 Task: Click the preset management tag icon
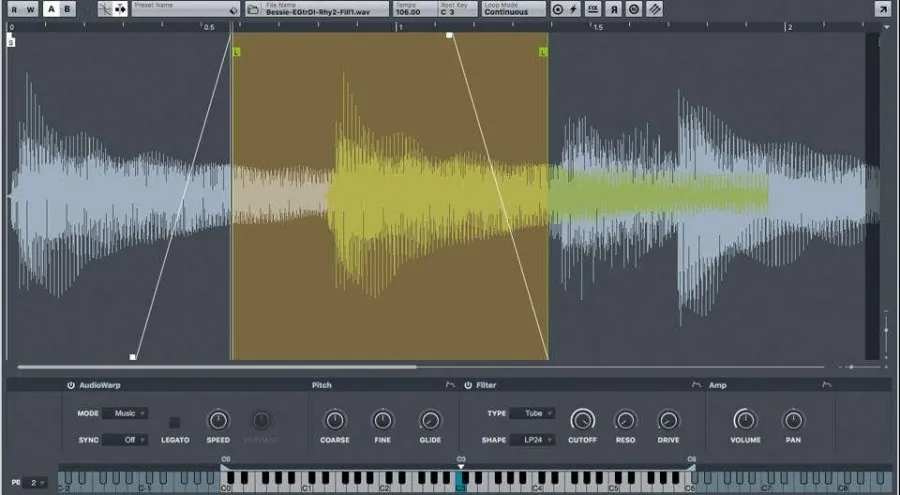233,10
